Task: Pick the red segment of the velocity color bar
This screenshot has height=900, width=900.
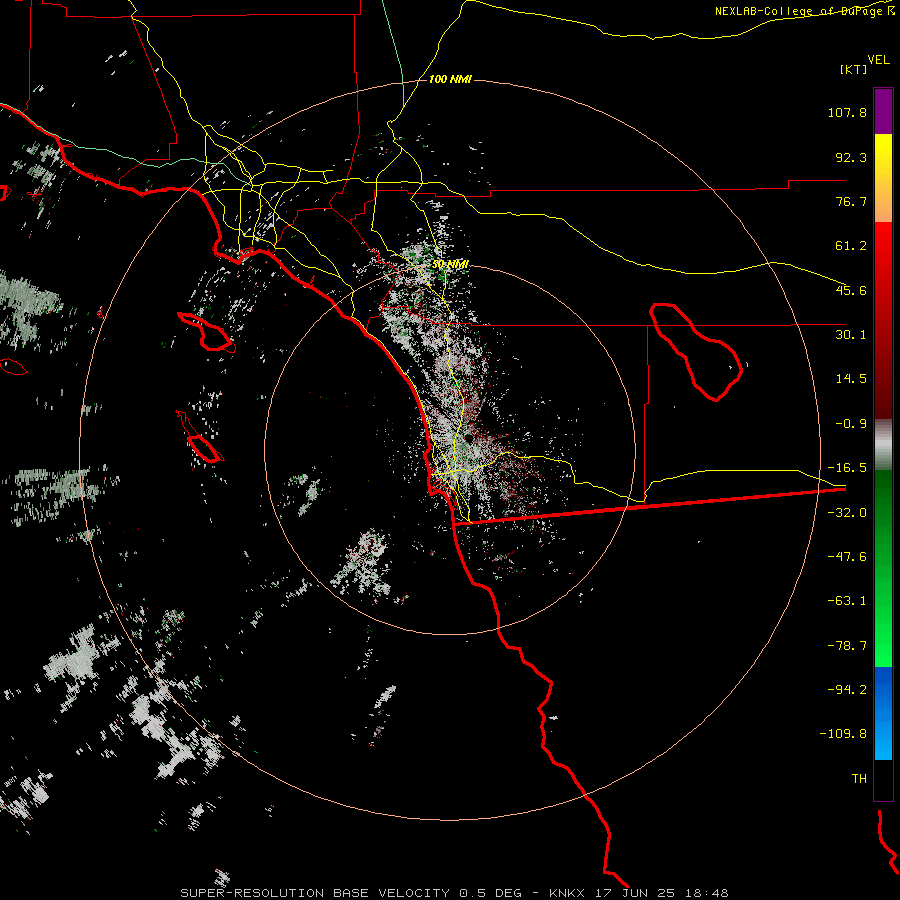Action: (883, 320)
